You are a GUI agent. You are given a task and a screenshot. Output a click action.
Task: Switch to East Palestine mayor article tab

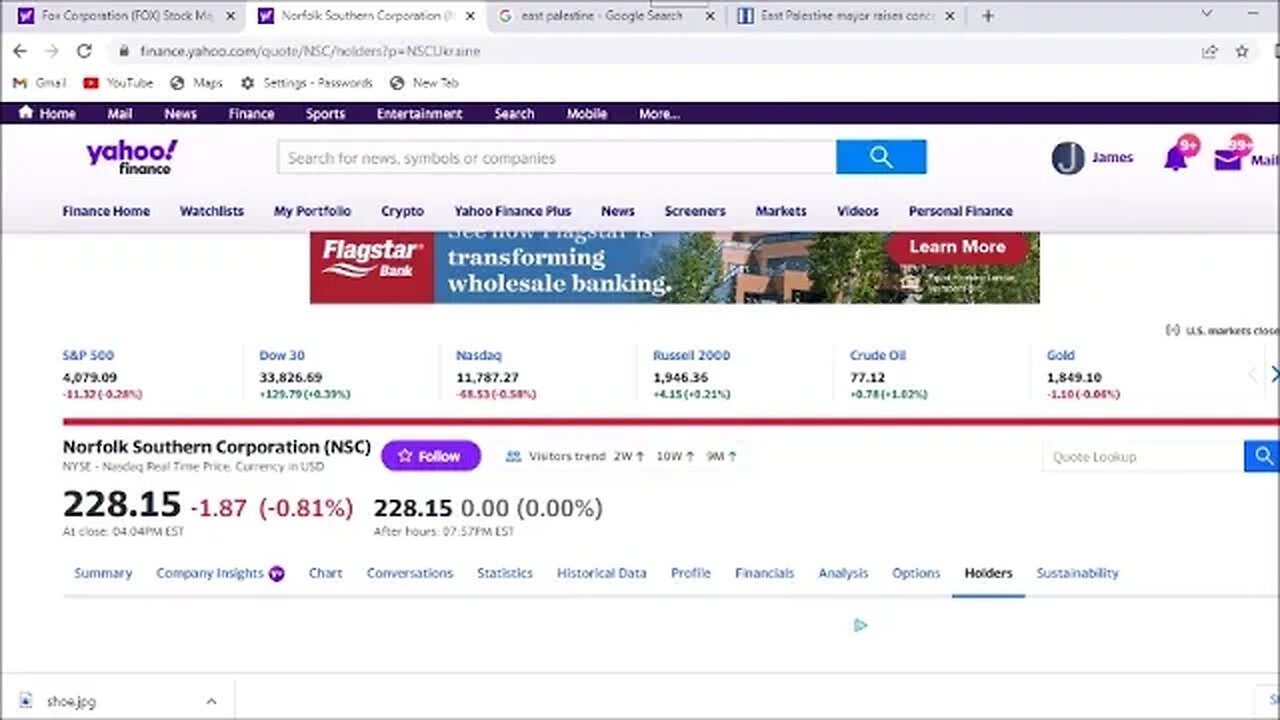tap(845, 16)
